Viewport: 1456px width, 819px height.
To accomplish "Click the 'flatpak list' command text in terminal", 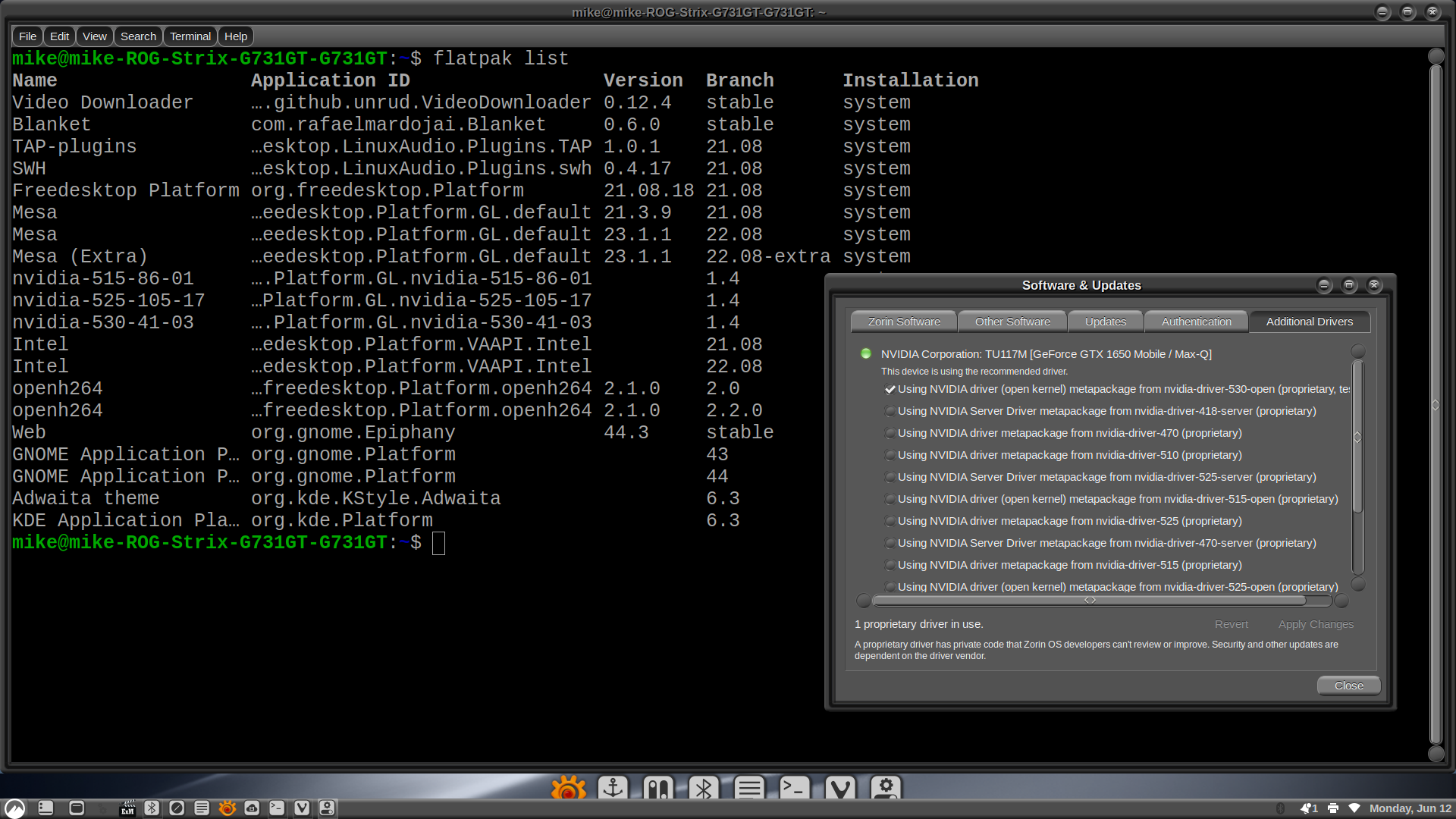I will point(500,58).
